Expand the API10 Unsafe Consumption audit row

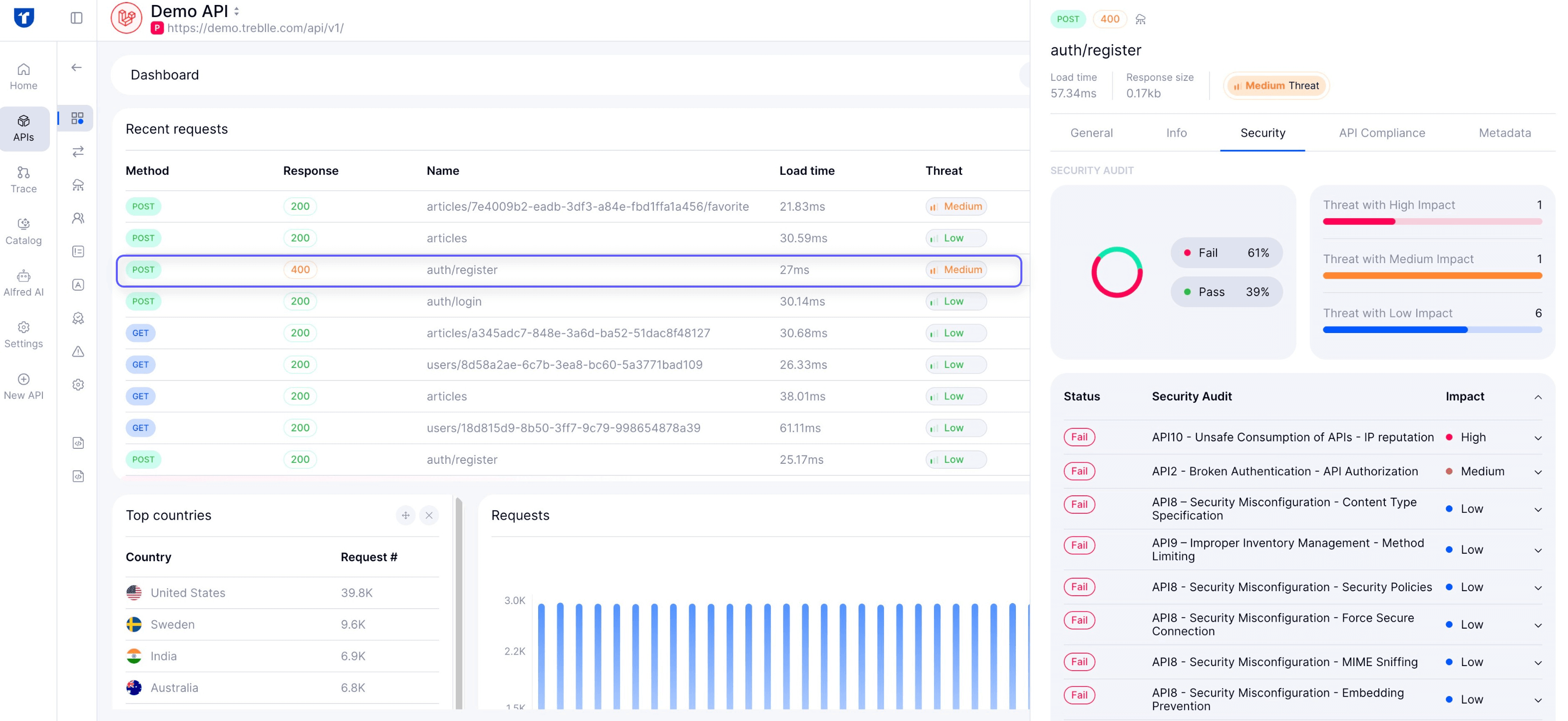point(1538,438)
